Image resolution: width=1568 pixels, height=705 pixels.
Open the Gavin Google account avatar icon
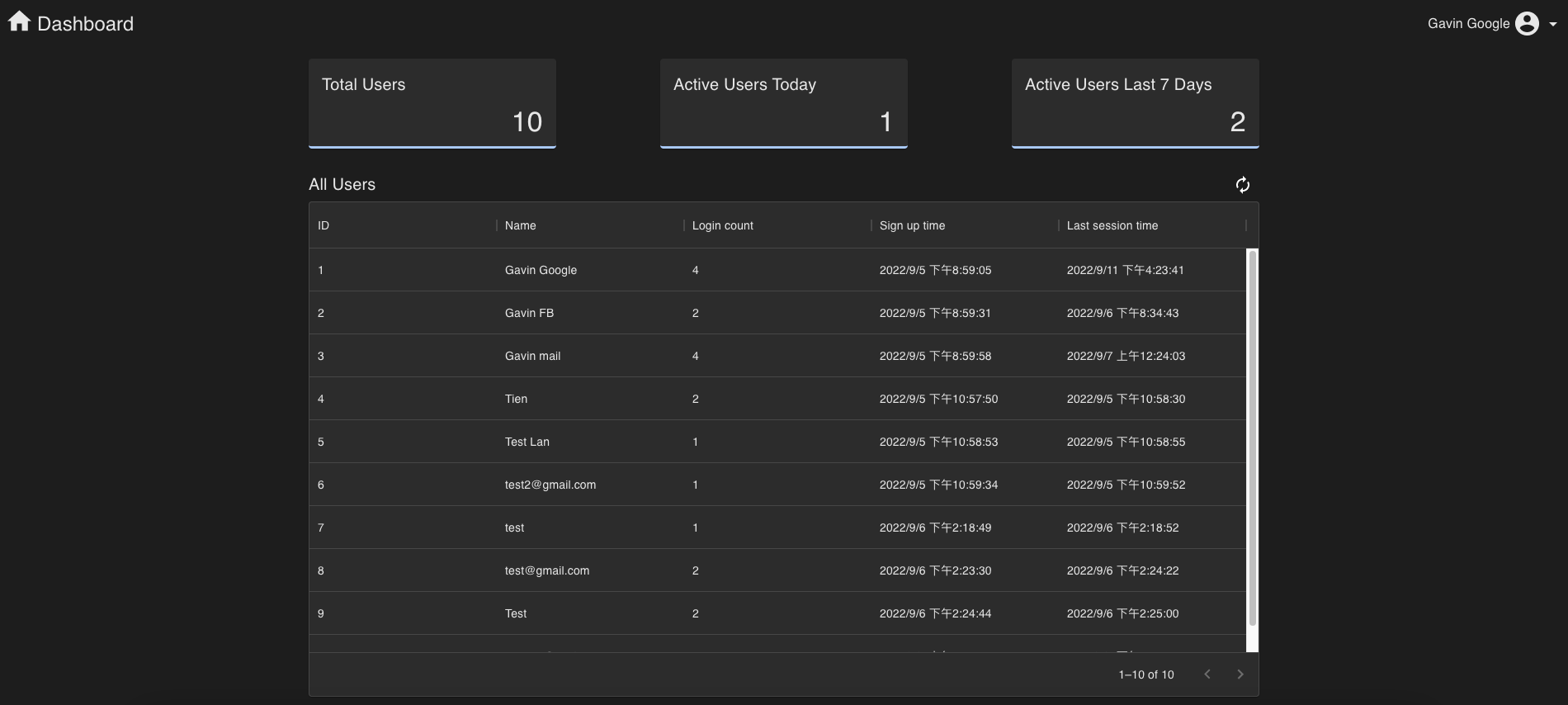(1527, 23)
